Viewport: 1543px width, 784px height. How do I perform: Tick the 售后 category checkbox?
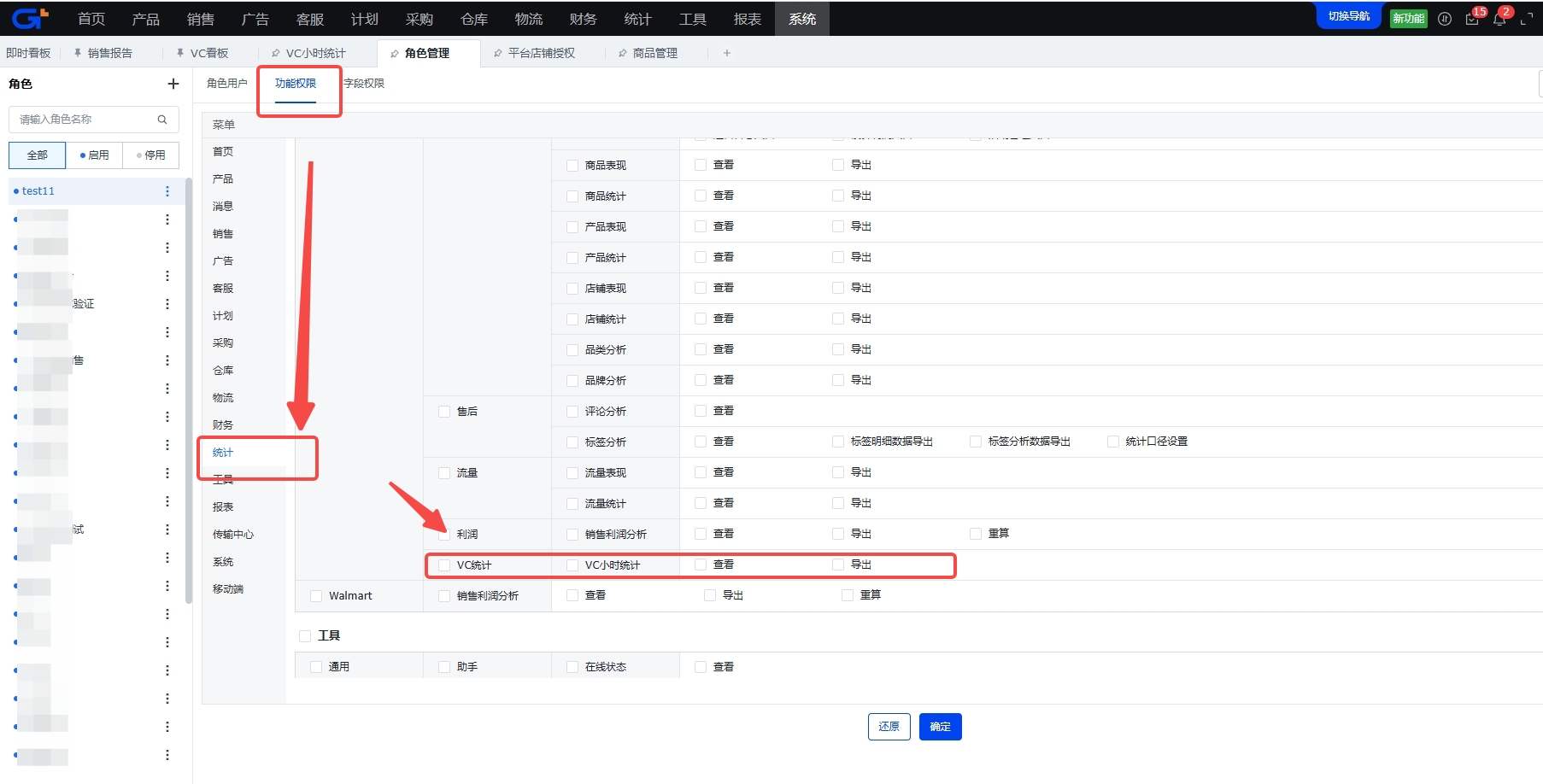click(x=444, y=412)
